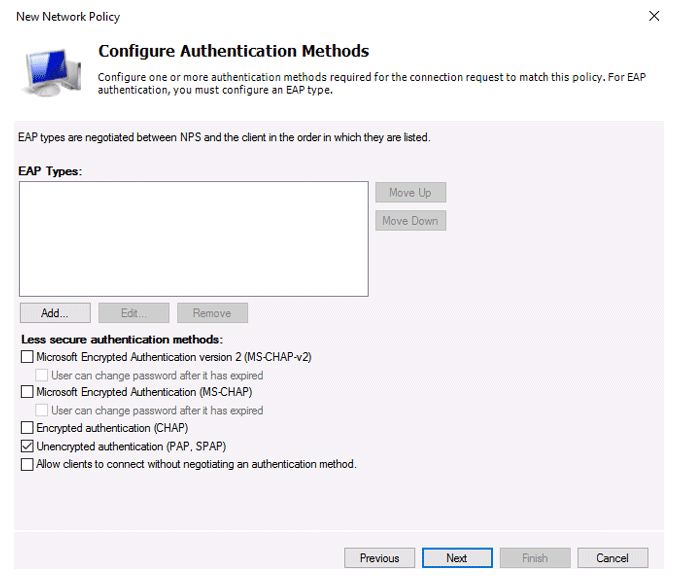Click the Edit... button

coord(134,313)
